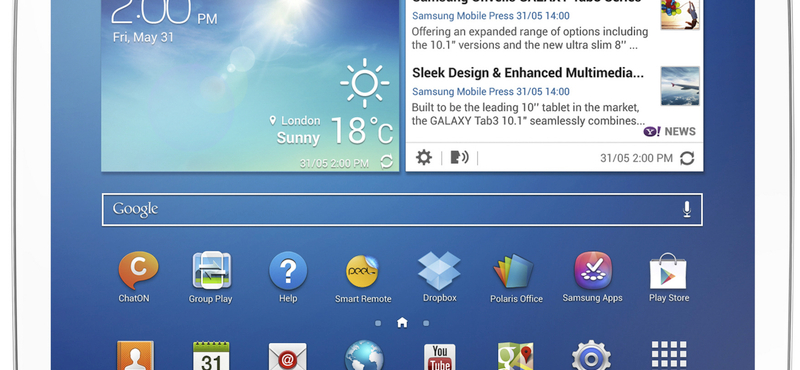Screen dimensions: 800x370
Task: Refresh the weather widget
Action: 387,162
